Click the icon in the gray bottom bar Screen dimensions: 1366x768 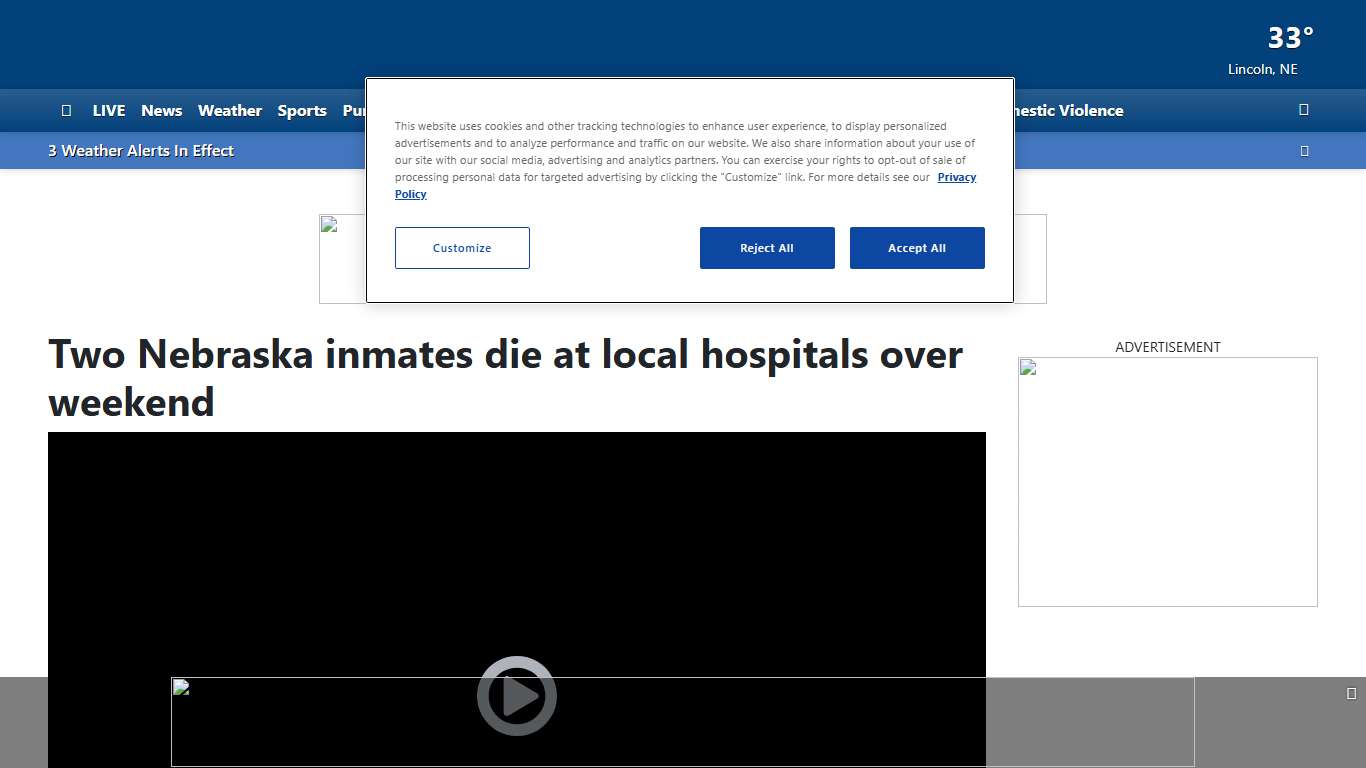coord(1352,692)
